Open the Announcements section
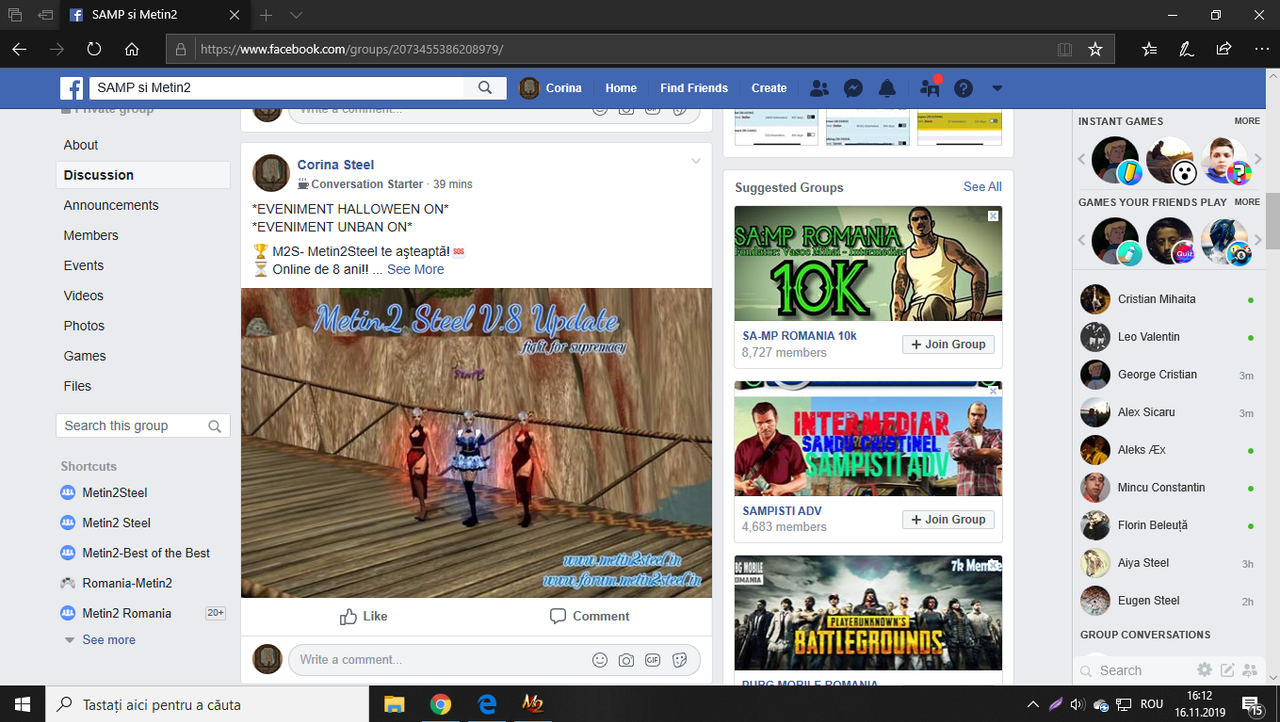Viewport: 1280px width, 722px height. point(111,205)
